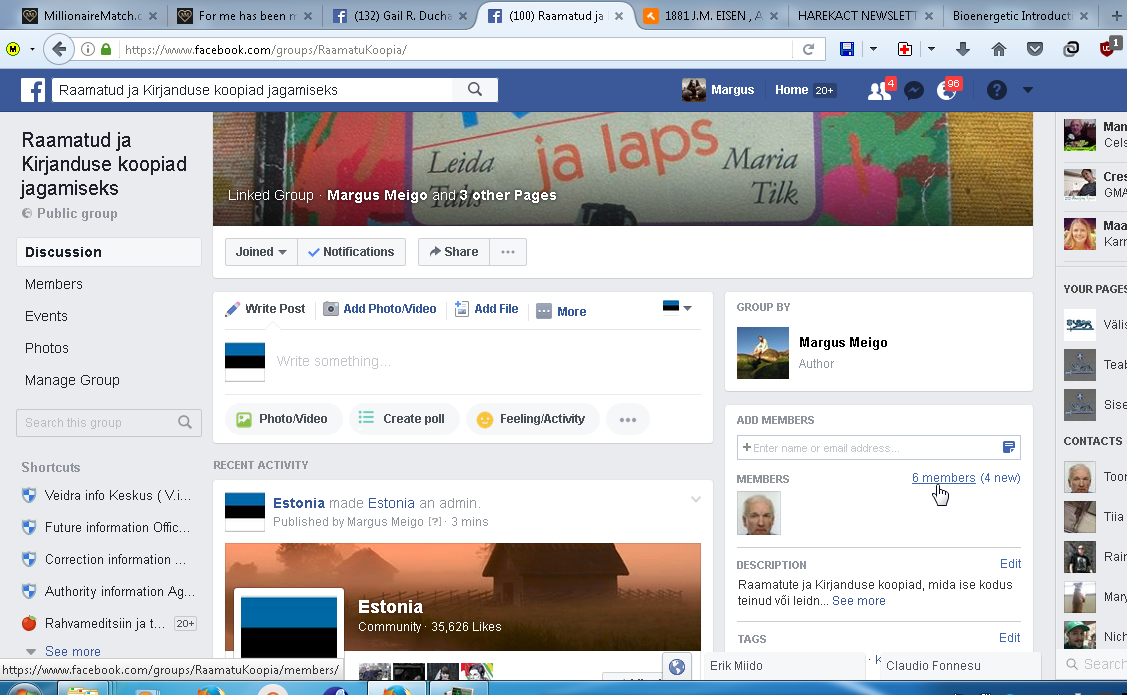Viewport: 1127px width, 695px height.
Task: Click Feeling/Activity button
Action: click(x=533, y=419)
